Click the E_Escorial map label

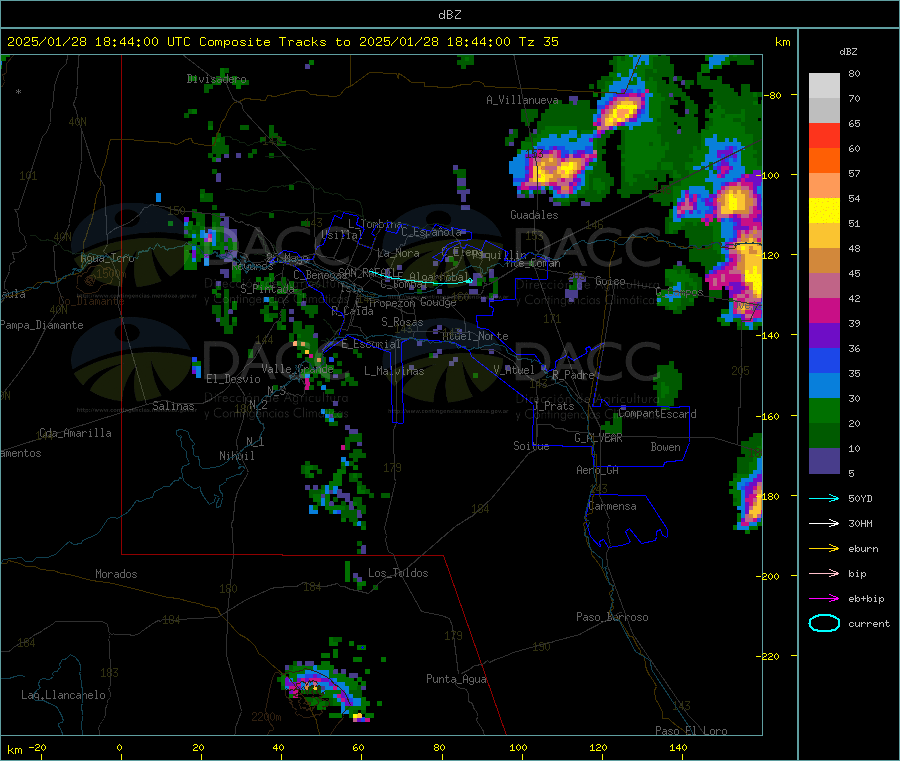(x=371, y=344)
